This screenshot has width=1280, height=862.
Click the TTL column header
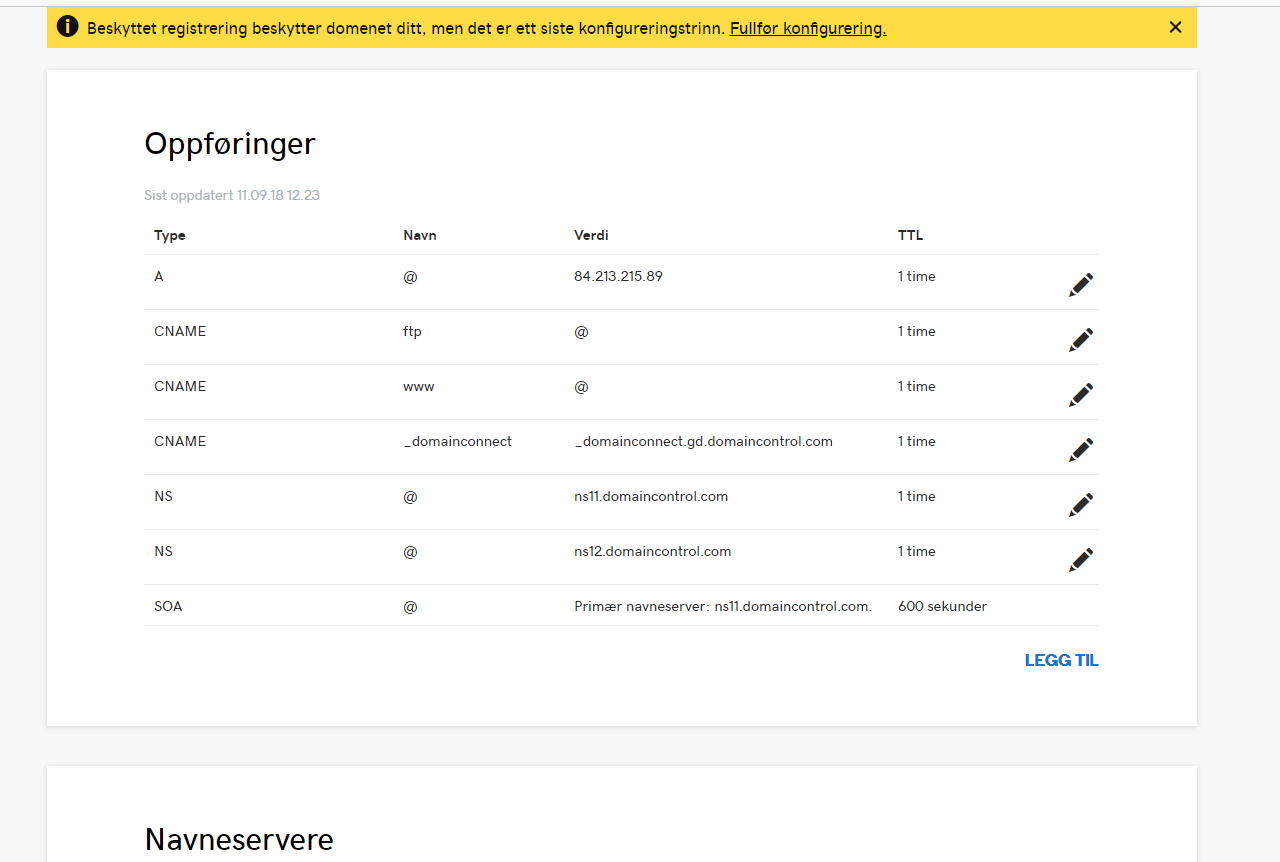pos(910,236)
